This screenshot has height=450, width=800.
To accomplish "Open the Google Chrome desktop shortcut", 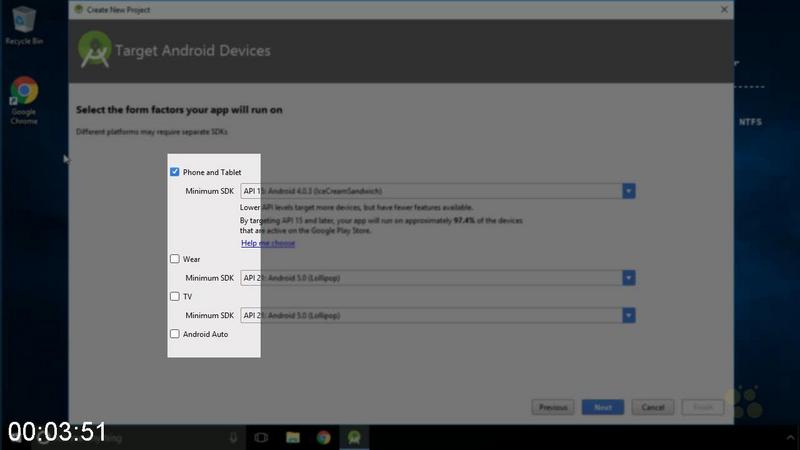I will tap(24, 101).
